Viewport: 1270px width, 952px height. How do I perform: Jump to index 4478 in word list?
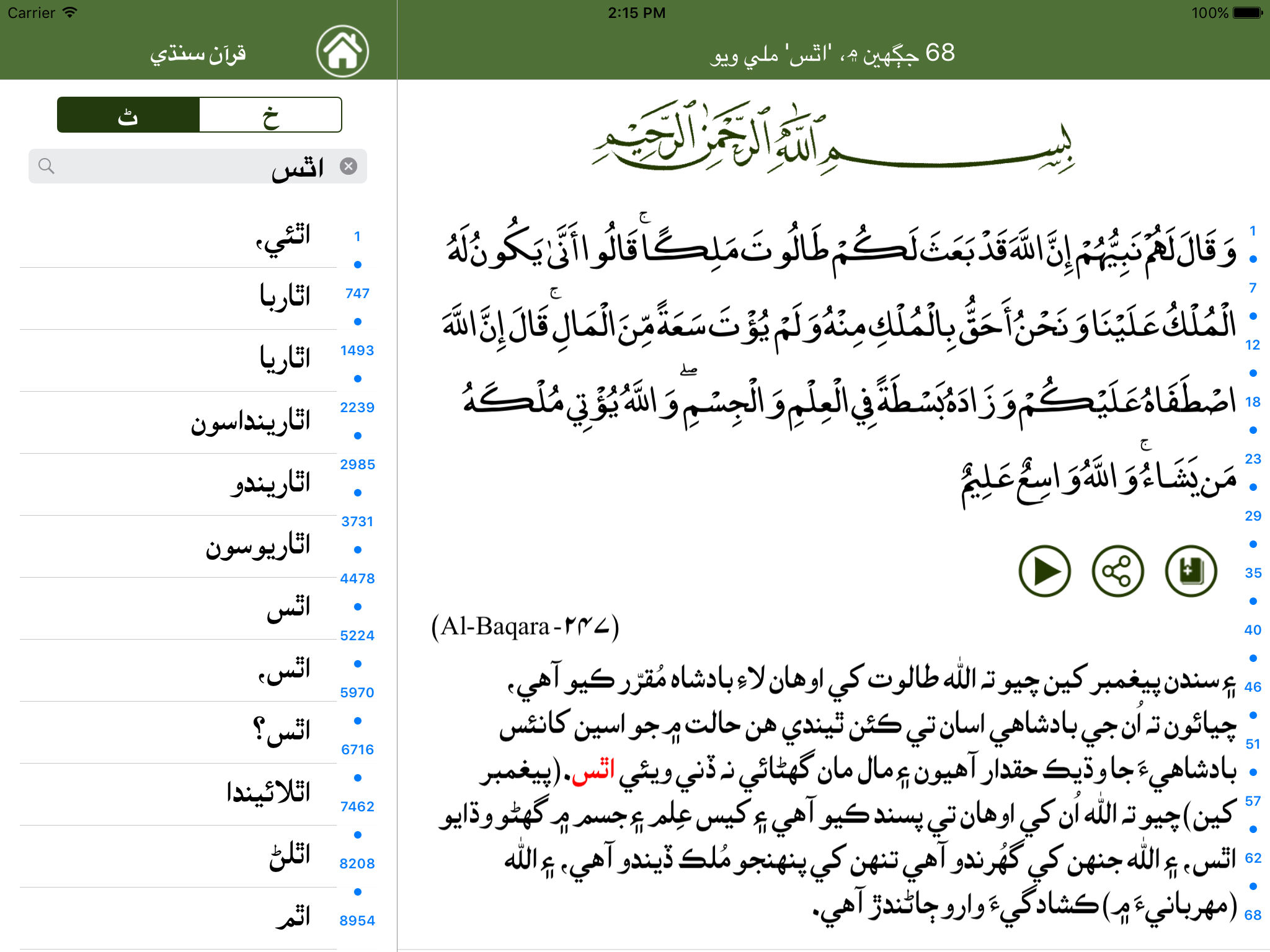point(357,578)
